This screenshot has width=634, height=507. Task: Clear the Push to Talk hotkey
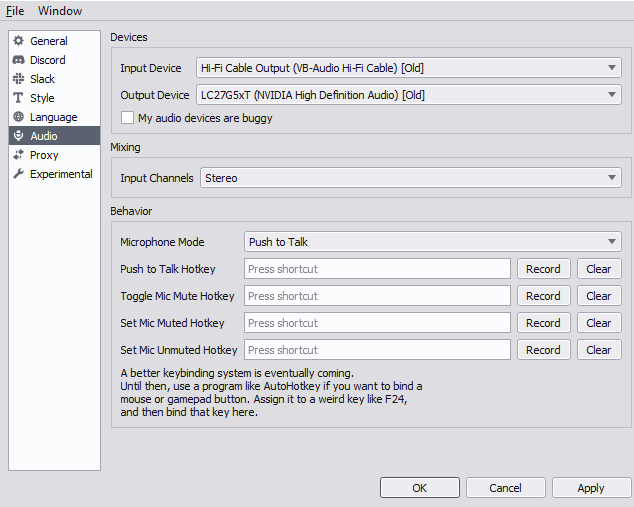coord(599,269)
